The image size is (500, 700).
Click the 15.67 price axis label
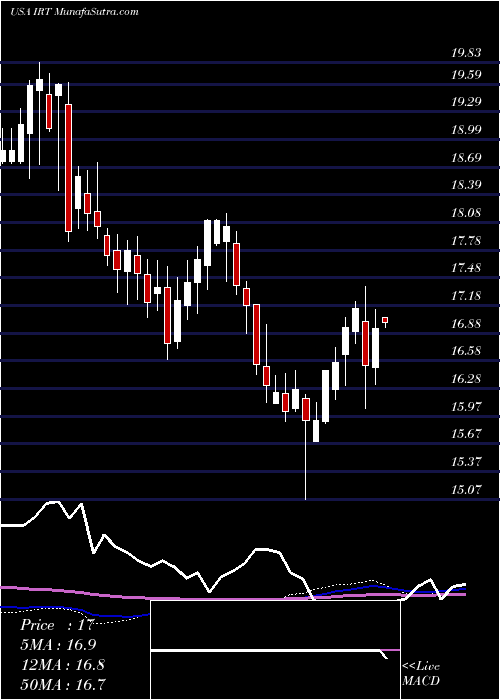coord(466,434)
